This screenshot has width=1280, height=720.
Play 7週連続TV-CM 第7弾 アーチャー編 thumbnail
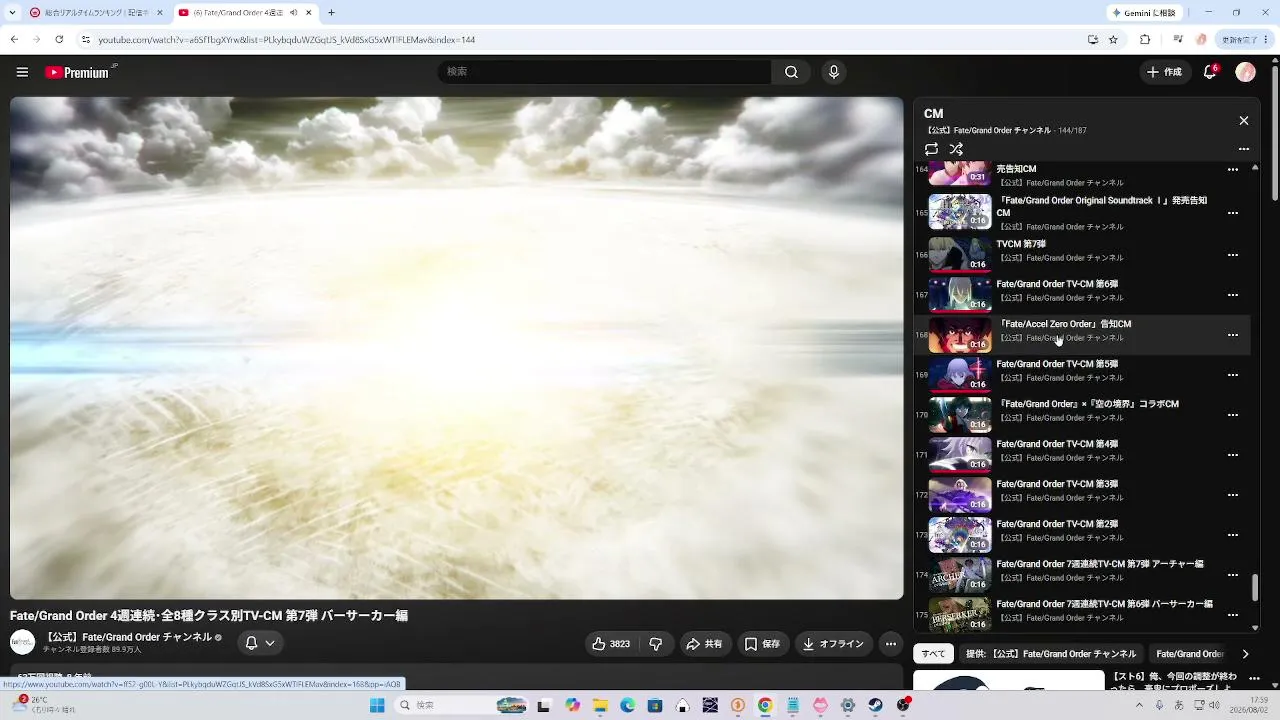(960, 575)
